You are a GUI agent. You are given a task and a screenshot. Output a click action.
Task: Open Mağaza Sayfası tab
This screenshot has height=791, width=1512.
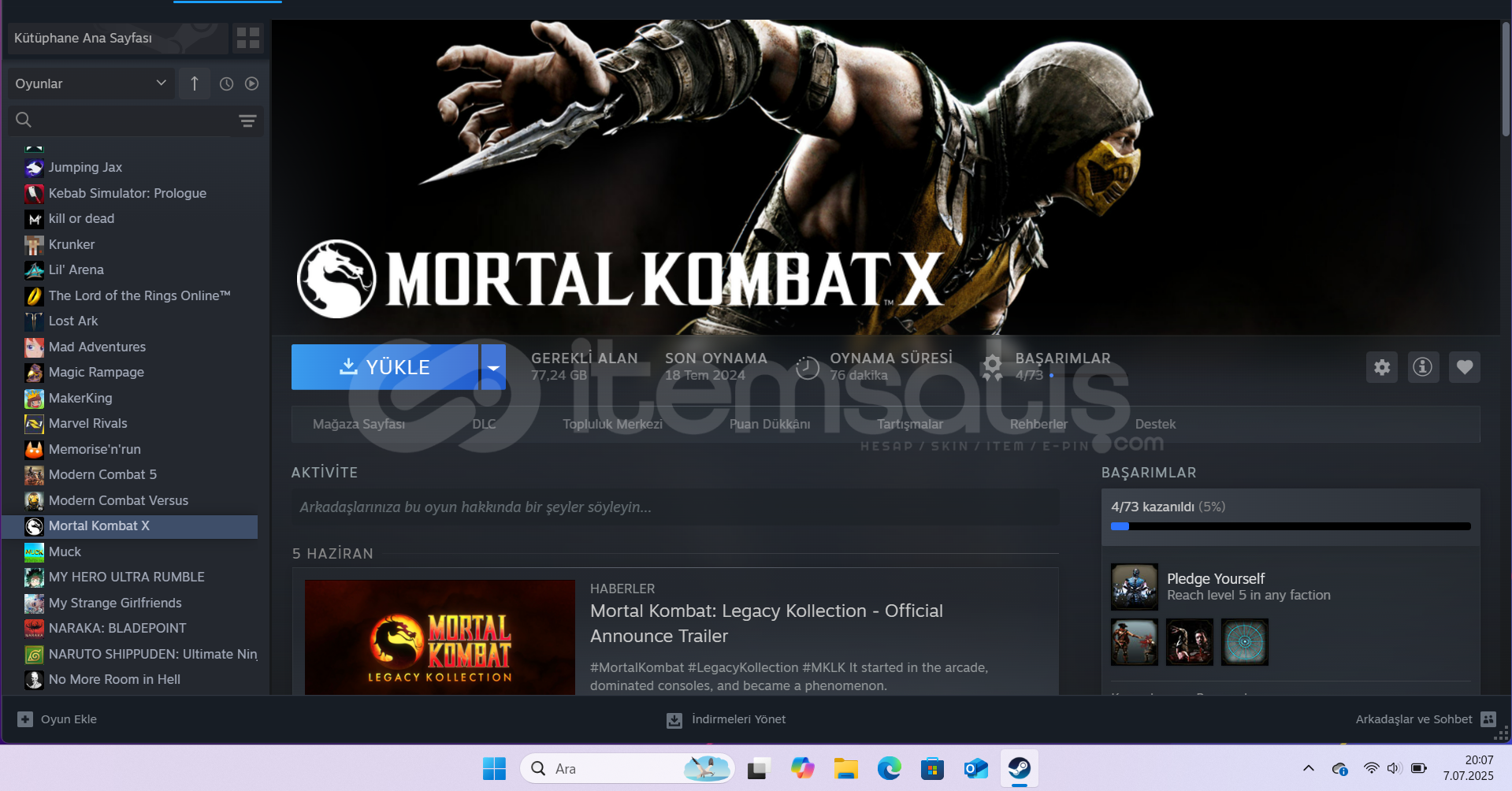pyautogui.click(x=358, y=424)
